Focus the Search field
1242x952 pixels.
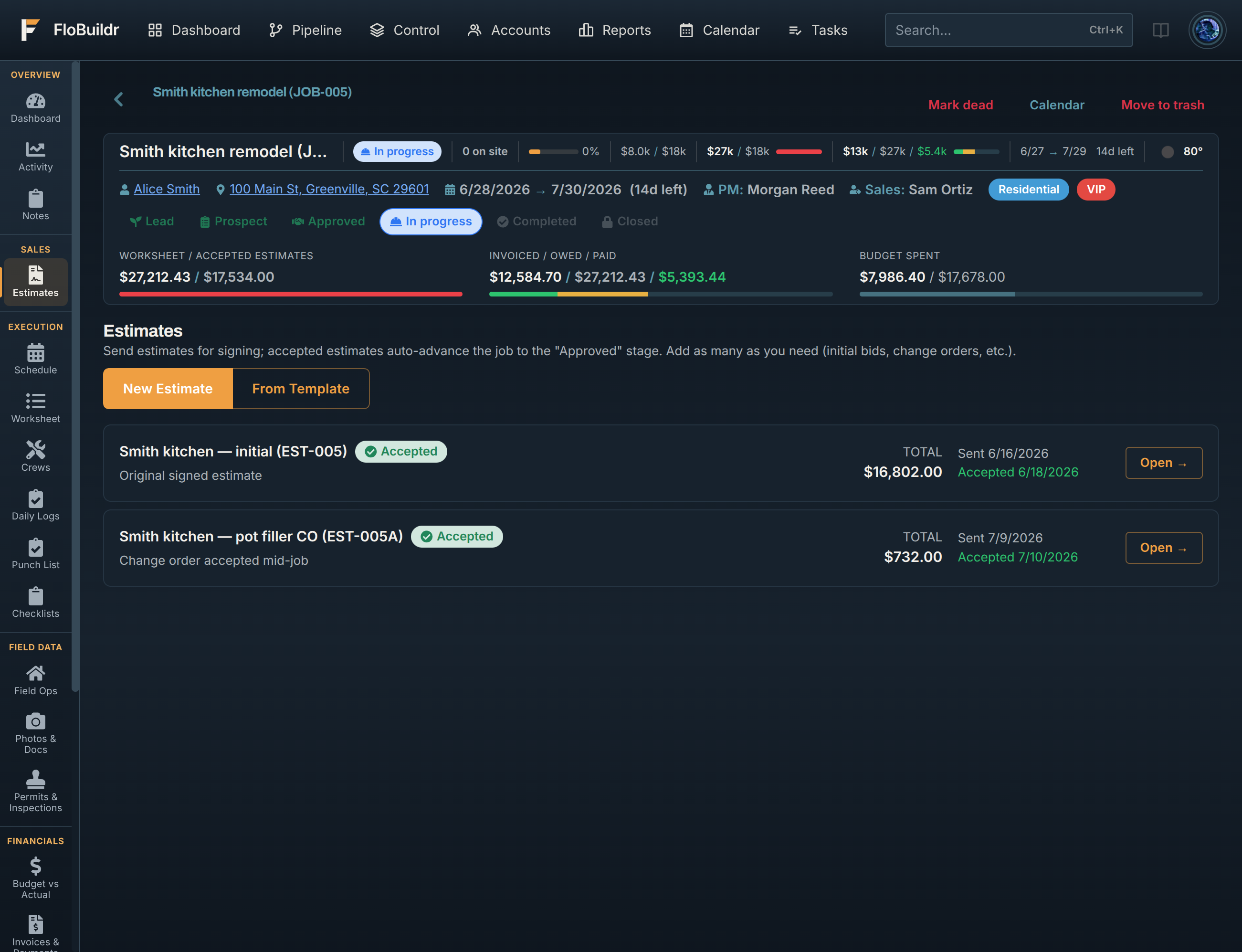[x=1009, y=30]
